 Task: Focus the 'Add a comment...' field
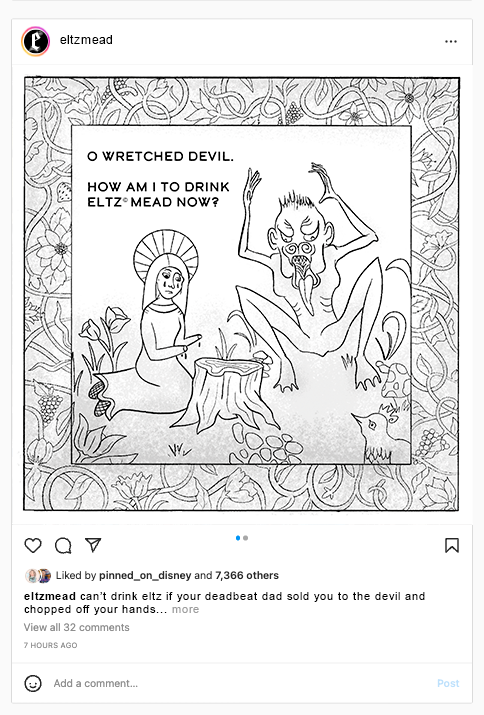237,683
